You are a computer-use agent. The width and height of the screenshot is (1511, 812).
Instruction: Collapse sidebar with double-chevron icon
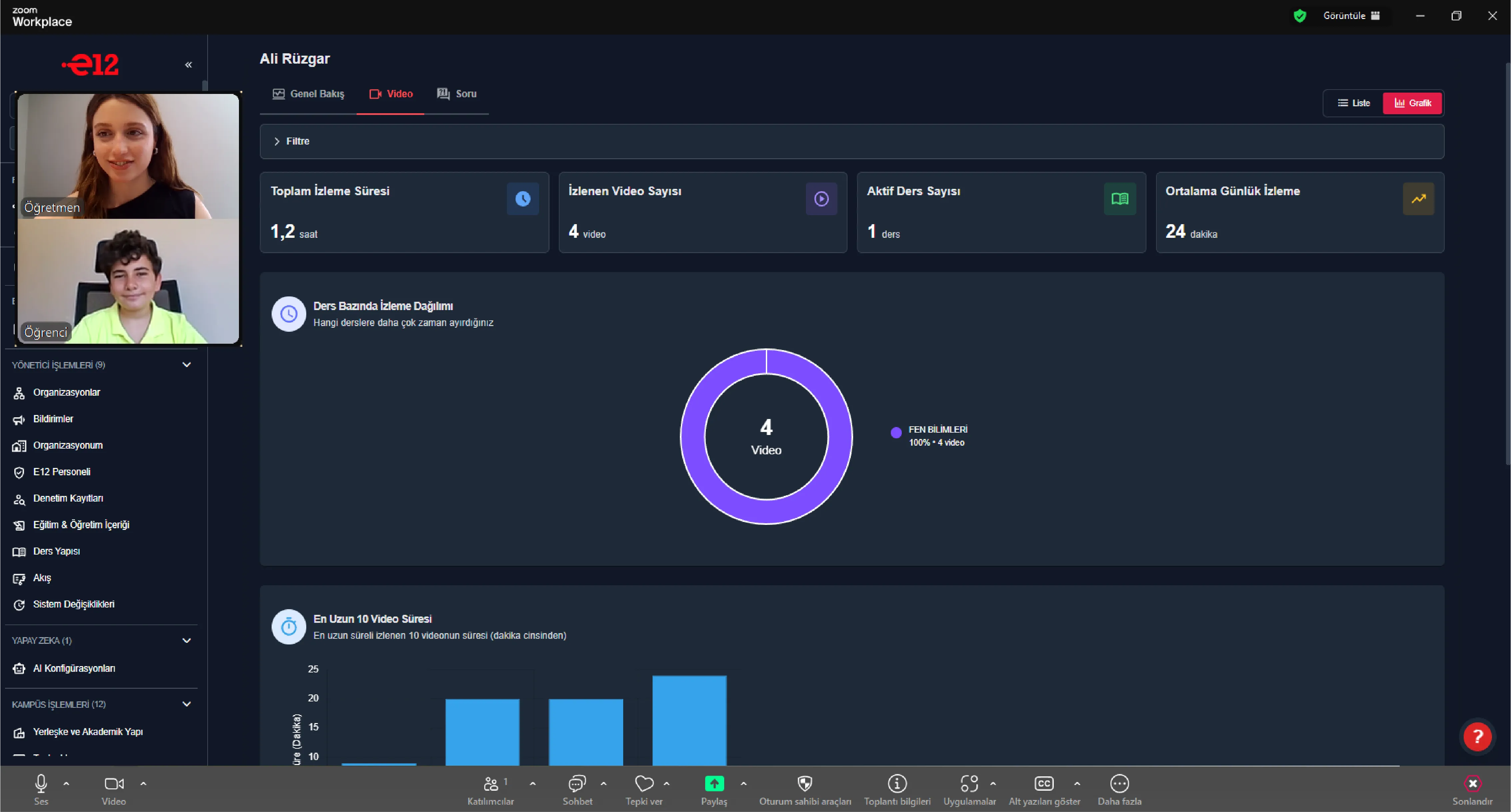pos(188,65)
